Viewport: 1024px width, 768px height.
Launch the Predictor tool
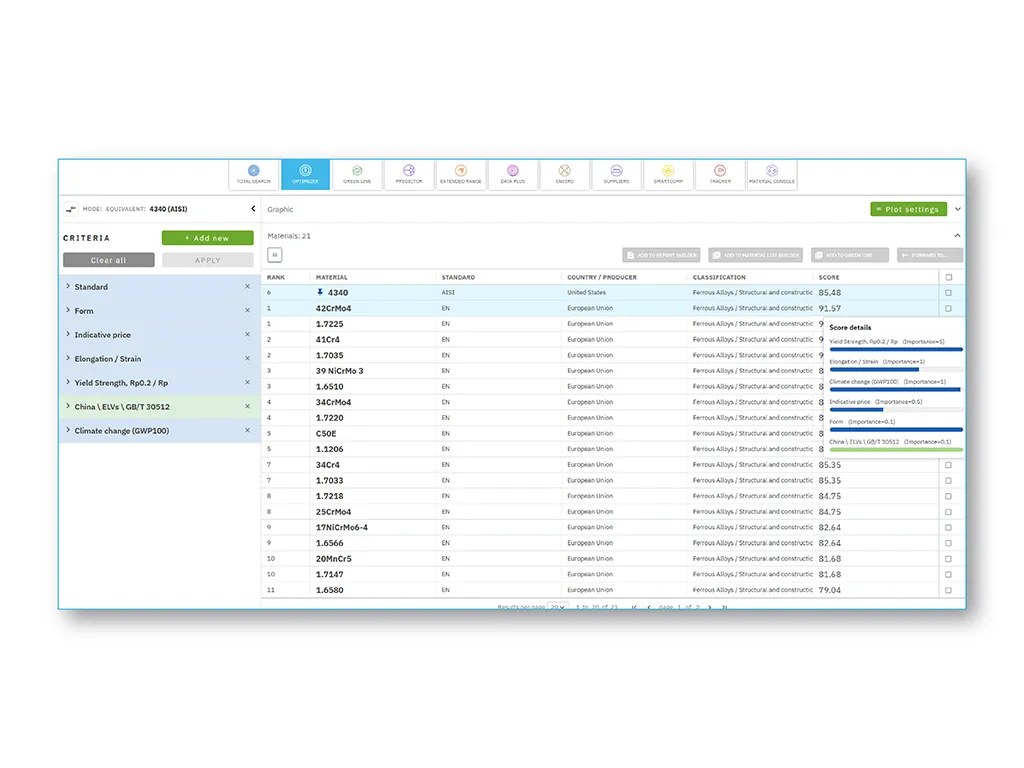point(409,173)
